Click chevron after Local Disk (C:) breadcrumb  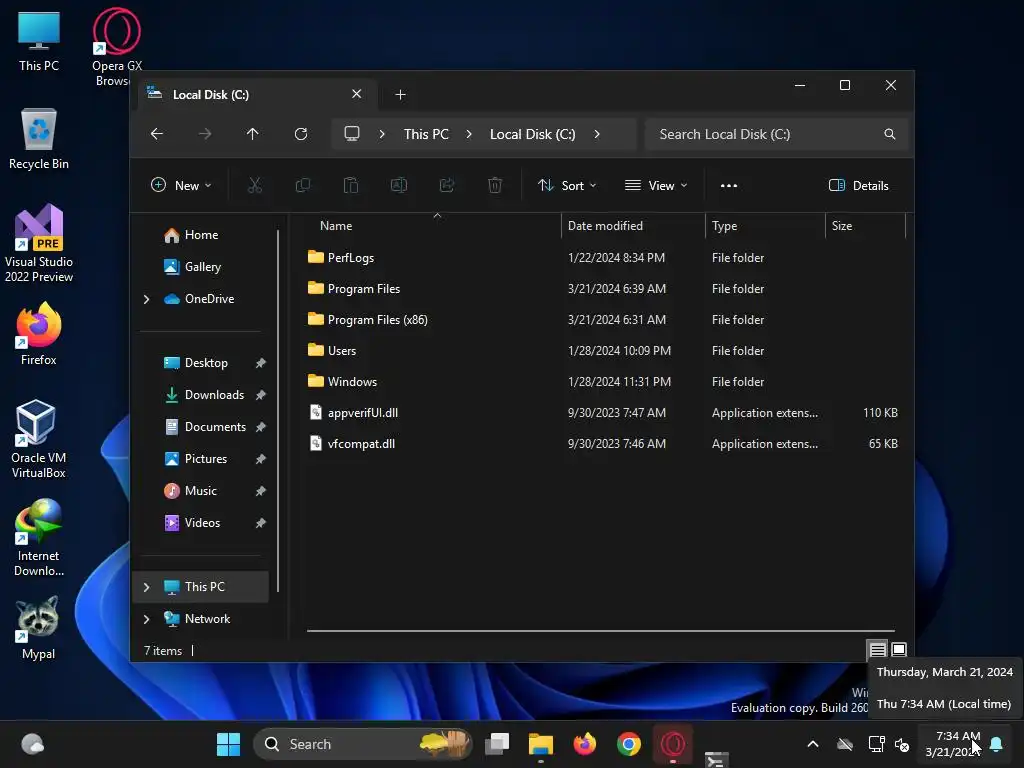tap(597, 134)
